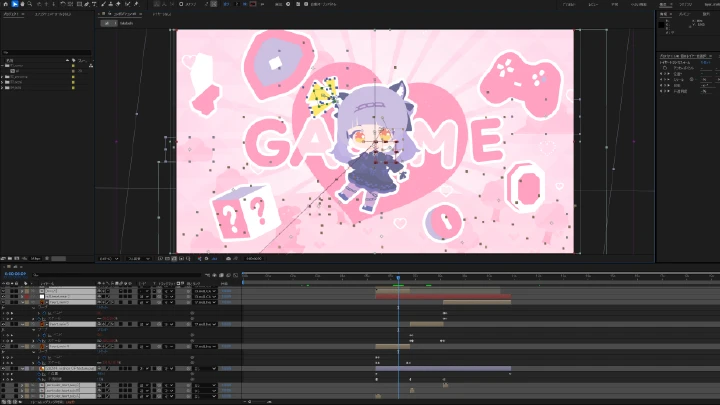
Task: Collapse the violet-labeled layer's properties
Action: (x=22, y=368)
